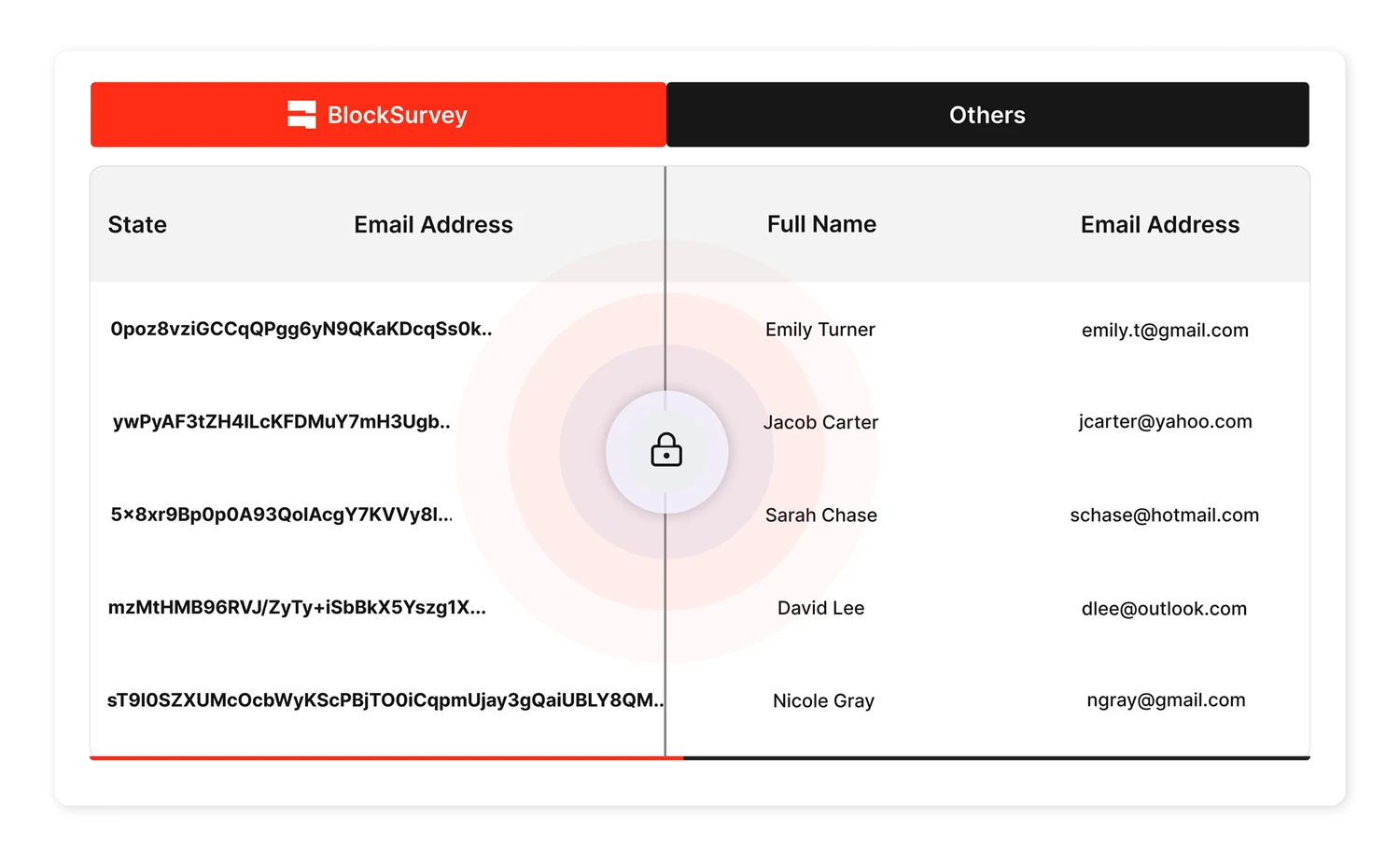Click email ngray@gmail.com
Image resolution: width=1400 pixels, height=847 pixels.
tap(1166, 700)
